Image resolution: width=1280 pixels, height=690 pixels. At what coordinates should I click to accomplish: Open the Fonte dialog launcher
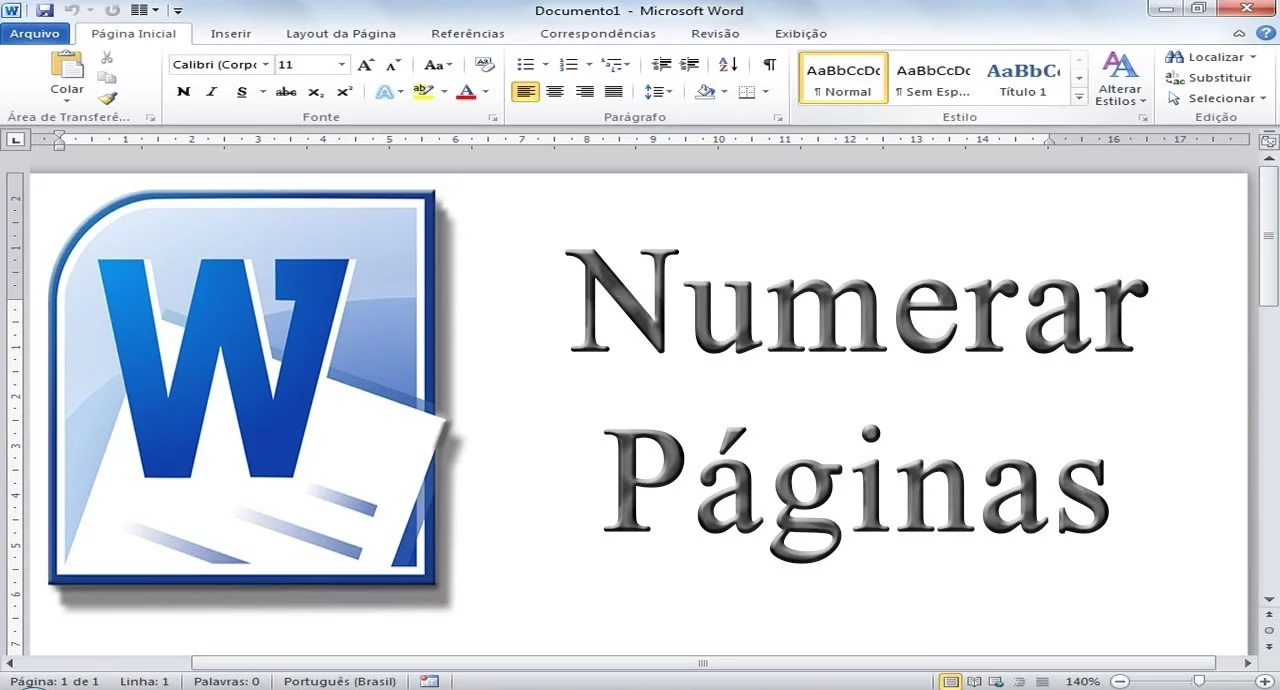click(x=493, y=118)
